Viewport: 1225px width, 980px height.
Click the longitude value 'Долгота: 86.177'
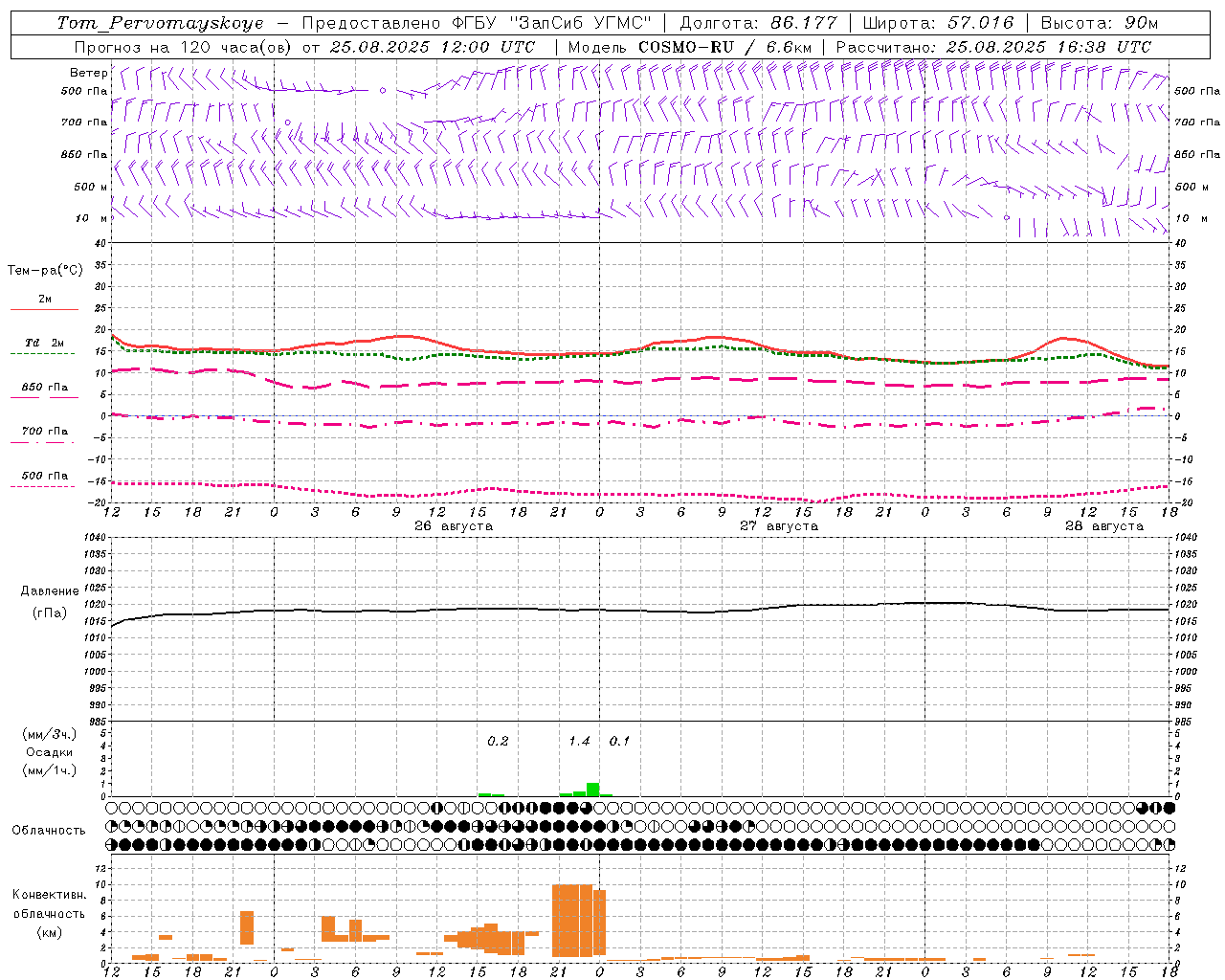[x=758, y=23]
